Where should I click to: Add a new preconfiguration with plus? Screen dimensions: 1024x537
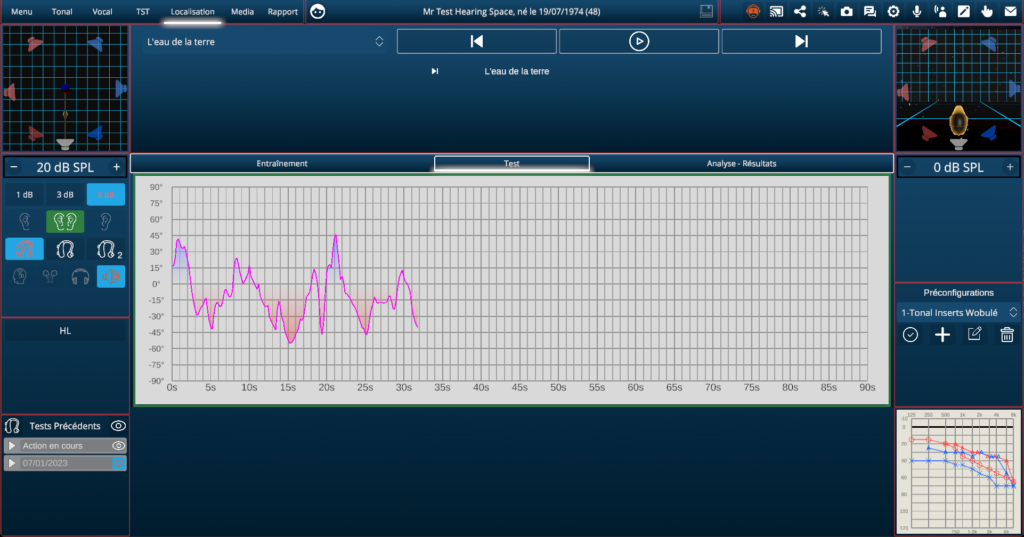tap(942, 334)
